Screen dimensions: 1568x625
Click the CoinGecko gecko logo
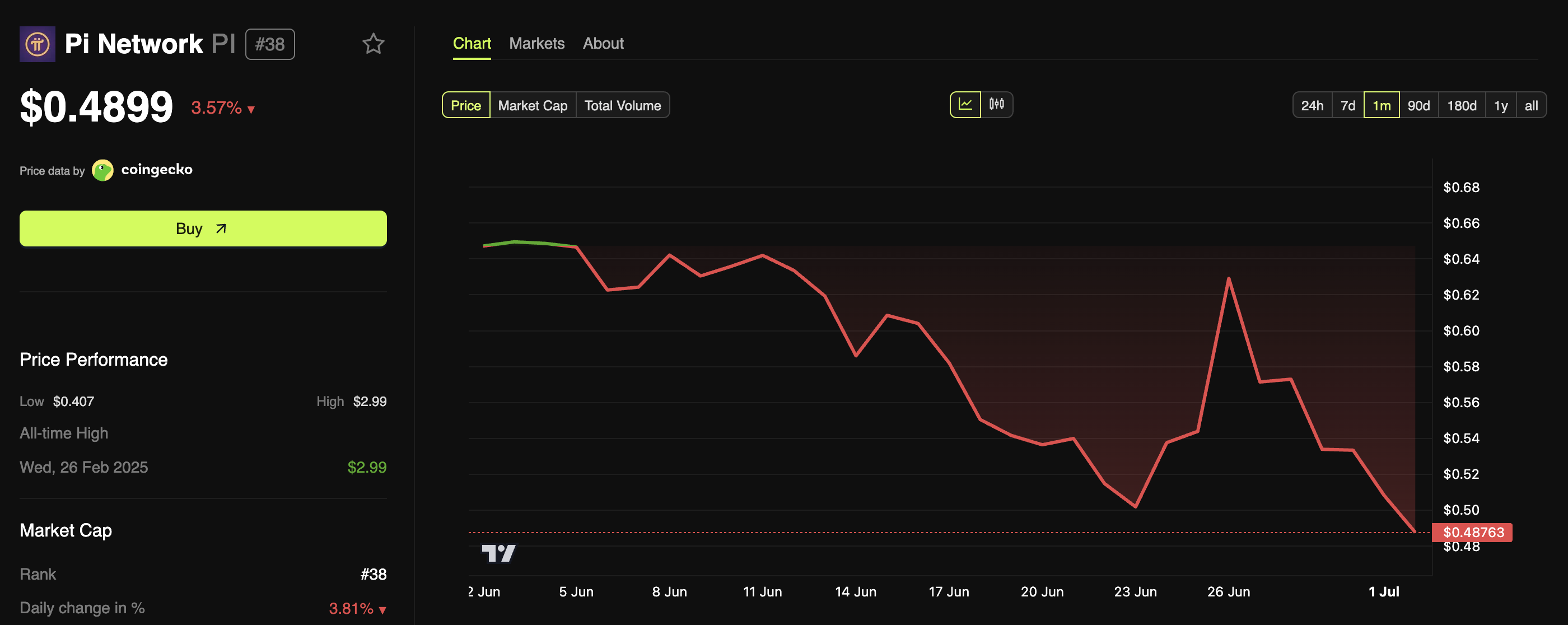102,170
